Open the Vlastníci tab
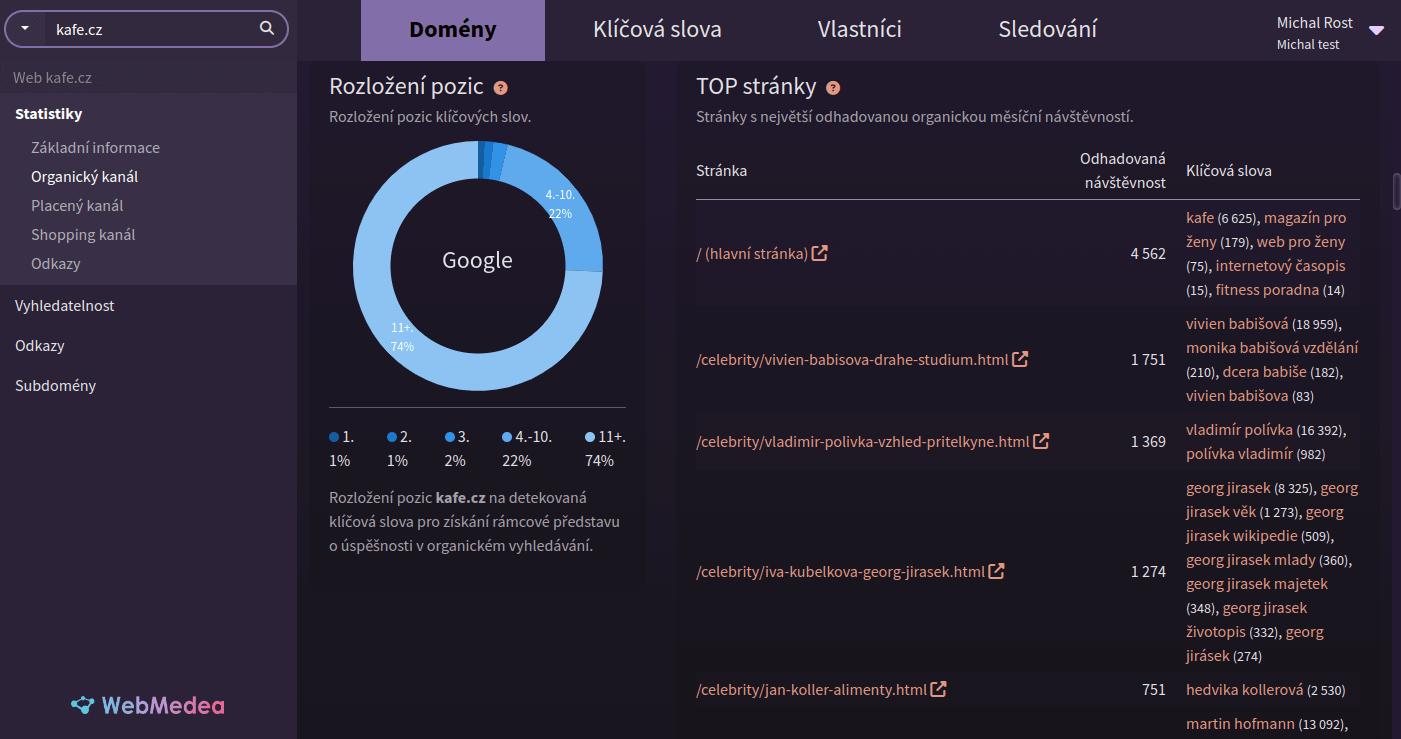Screen dimensions: 1401x739 (x=859, y=30)
